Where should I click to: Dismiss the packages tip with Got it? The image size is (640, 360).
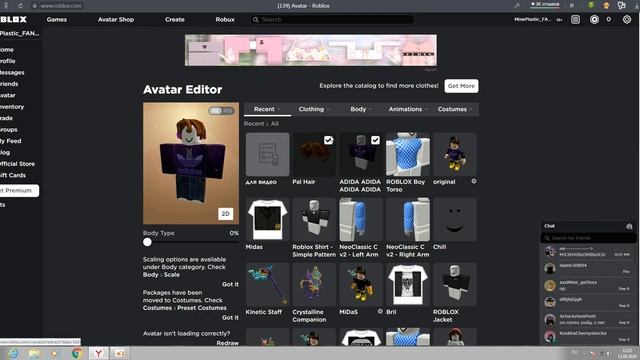[x=230, y=317]
